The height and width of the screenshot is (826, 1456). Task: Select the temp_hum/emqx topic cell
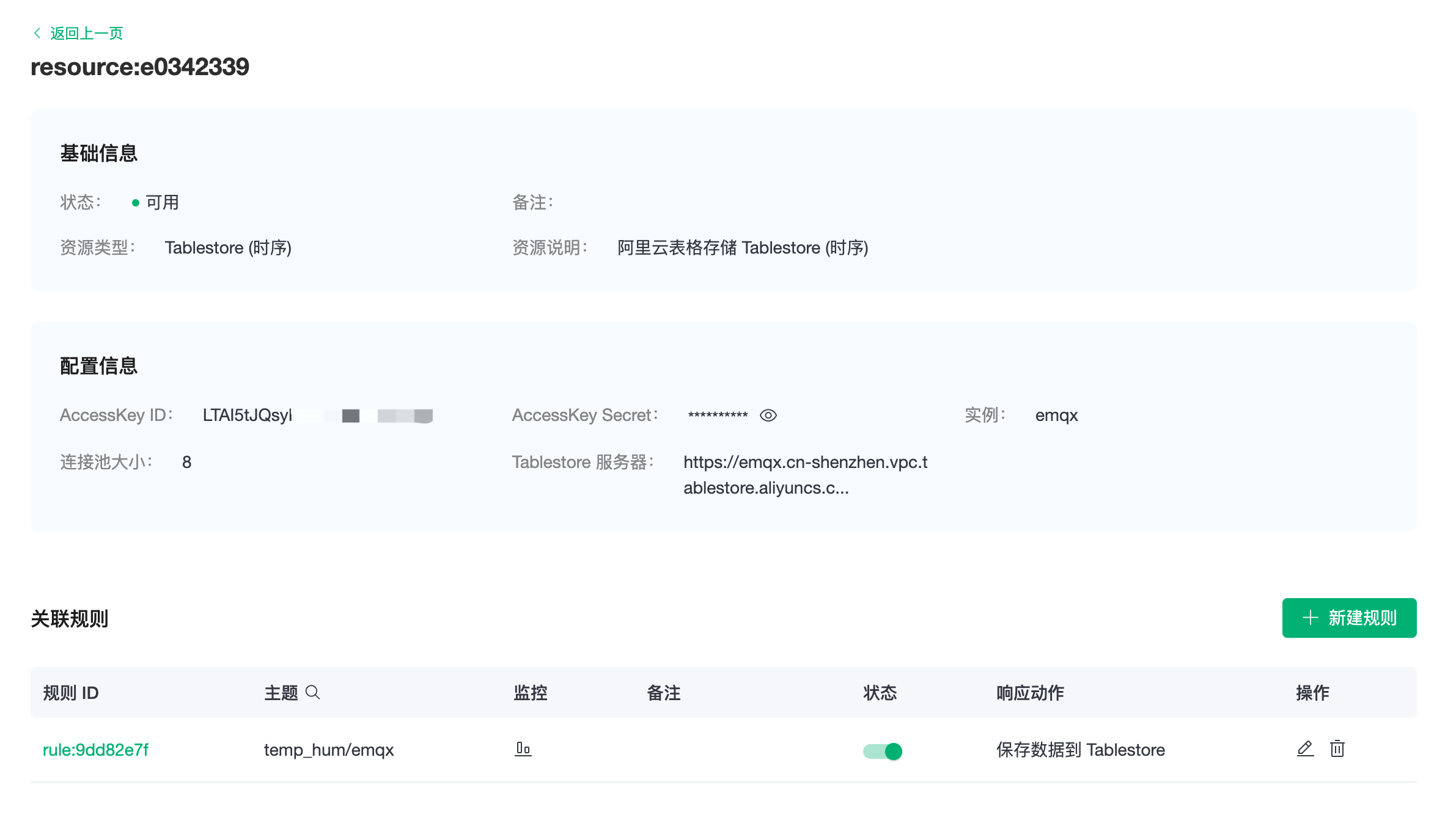[x=328, y=750]
